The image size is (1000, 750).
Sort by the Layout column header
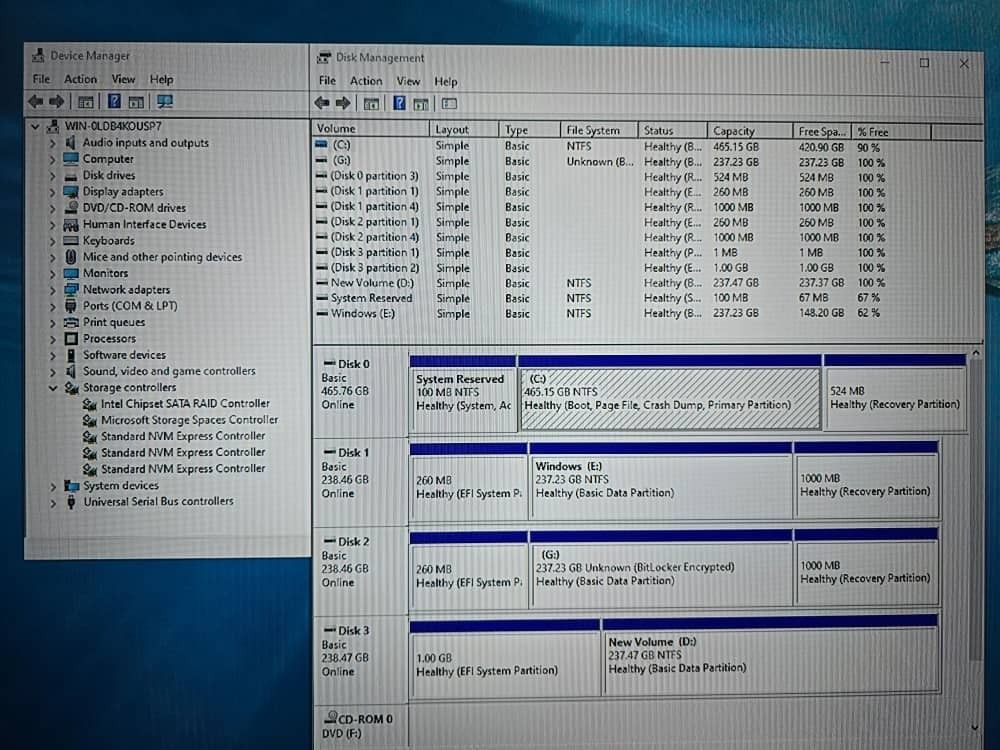pos(464,129)
